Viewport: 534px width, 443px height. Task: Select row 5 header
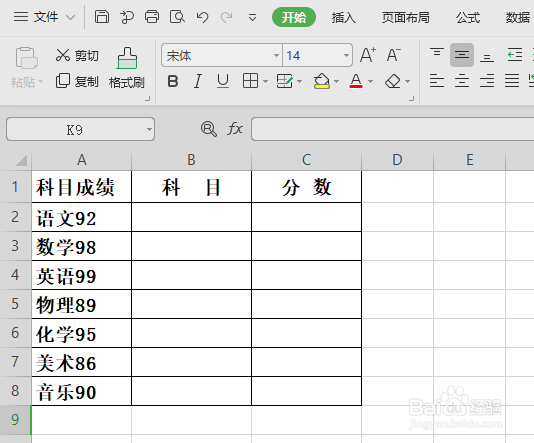pos(15,304)
